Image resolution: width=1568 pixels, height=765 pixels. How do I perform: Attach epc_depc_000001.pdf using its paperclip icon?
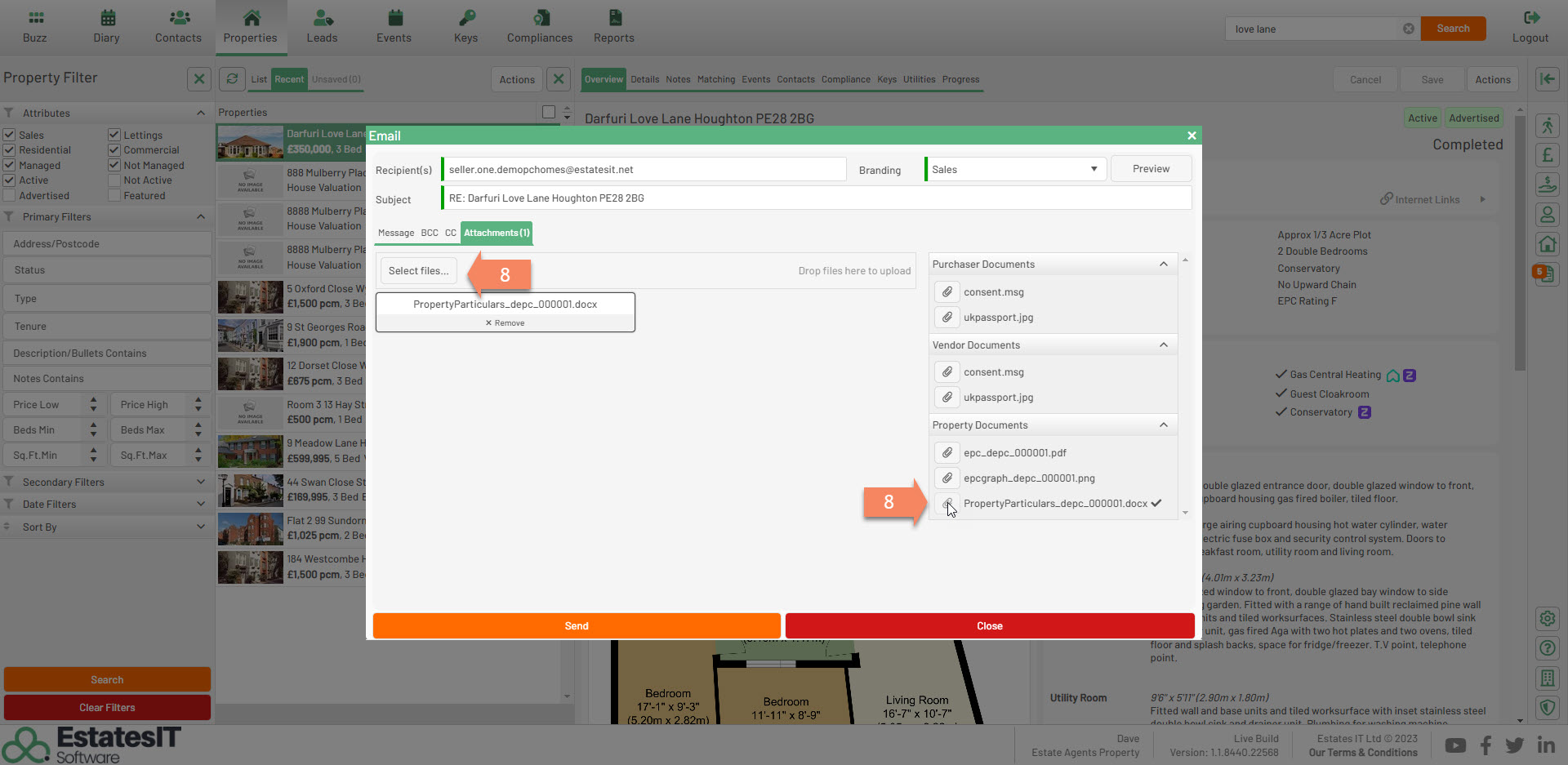coord(947,452)
